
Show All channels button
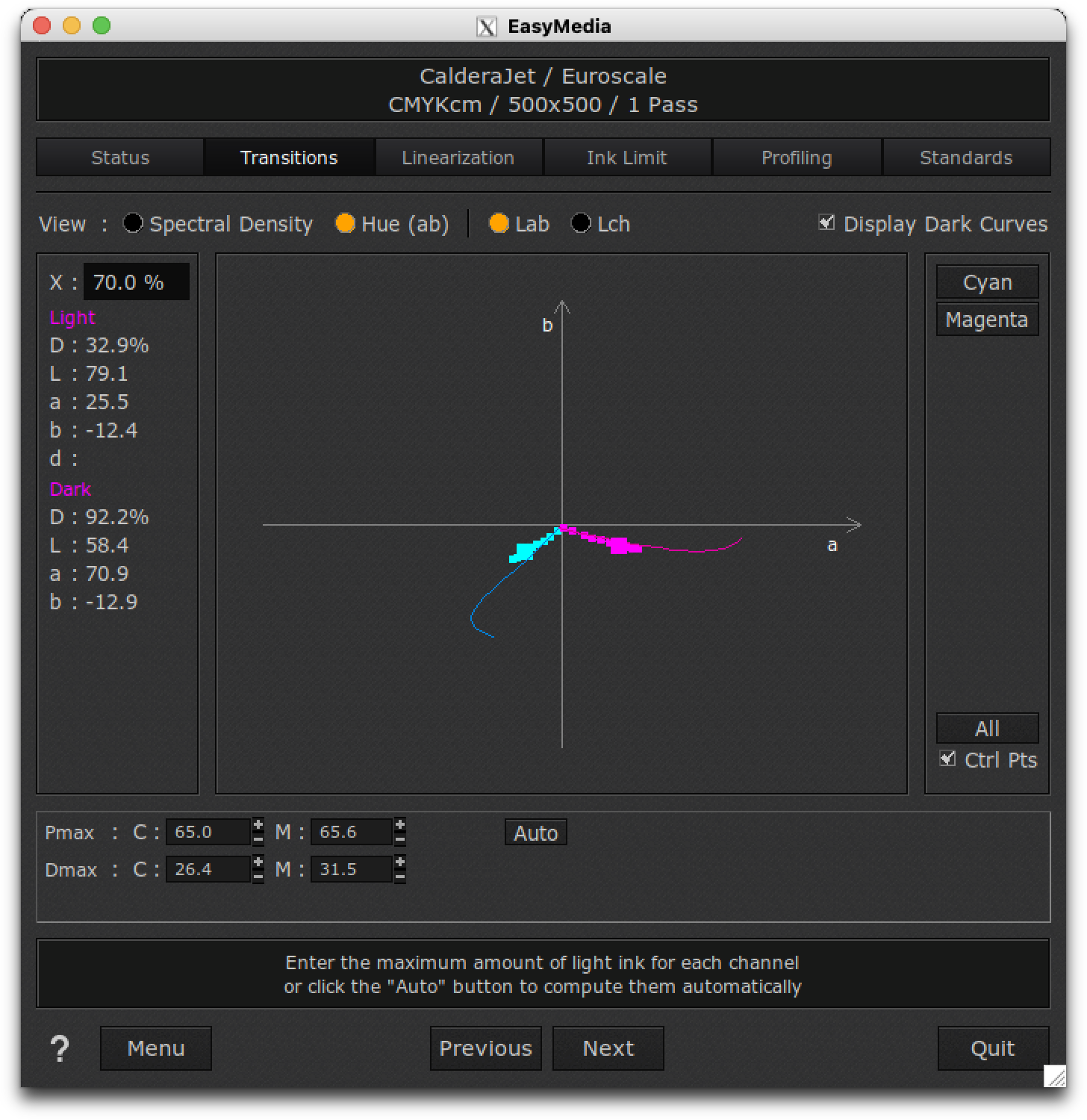(x=987, y=728)
